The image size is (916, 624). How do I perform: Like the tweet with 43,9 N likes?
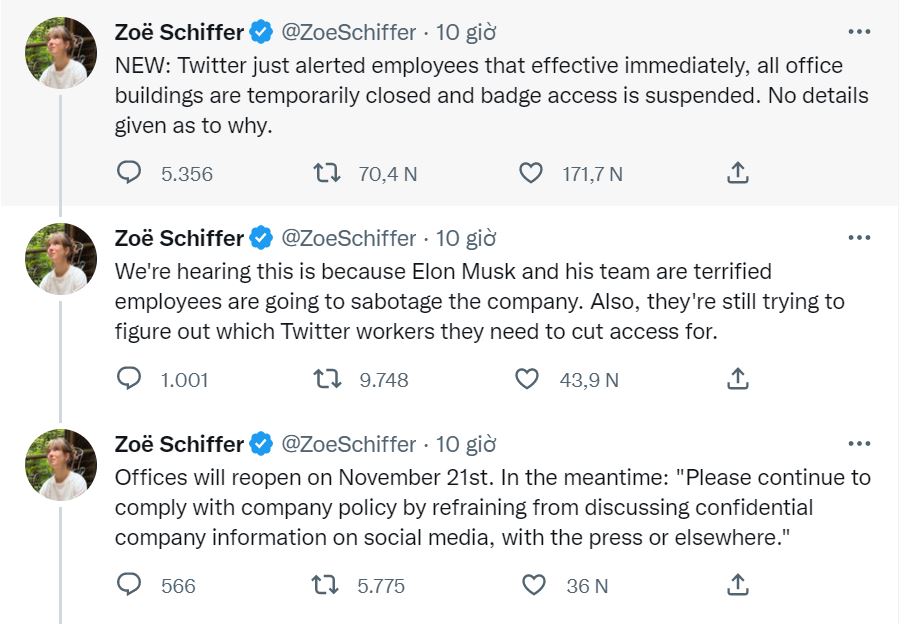[x=527, y=380]
